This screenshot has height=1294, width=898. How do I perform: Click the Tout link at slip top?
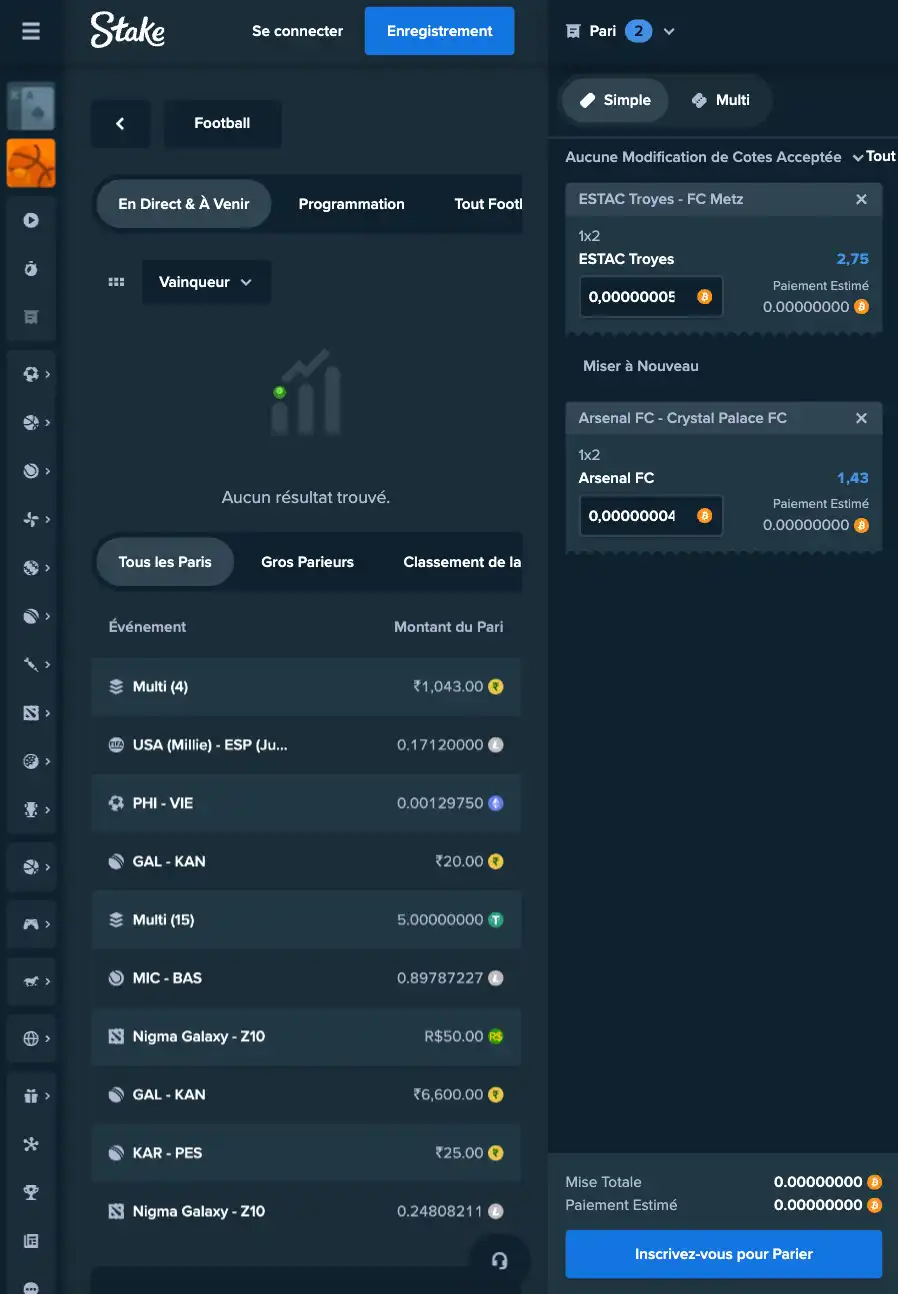coord(881,157)
